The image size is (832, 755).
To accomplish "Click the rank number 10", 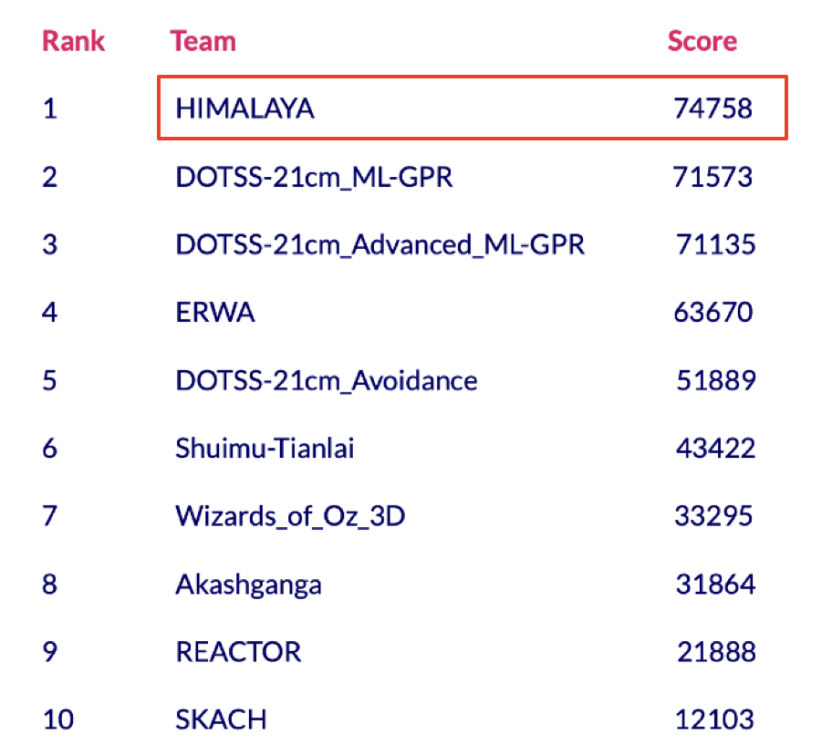I will click(x=56, y=719).
